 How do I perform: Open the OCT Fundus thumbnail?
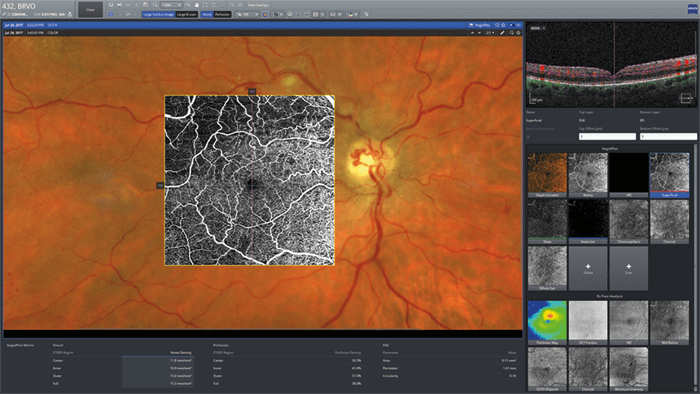click(588, 323)
